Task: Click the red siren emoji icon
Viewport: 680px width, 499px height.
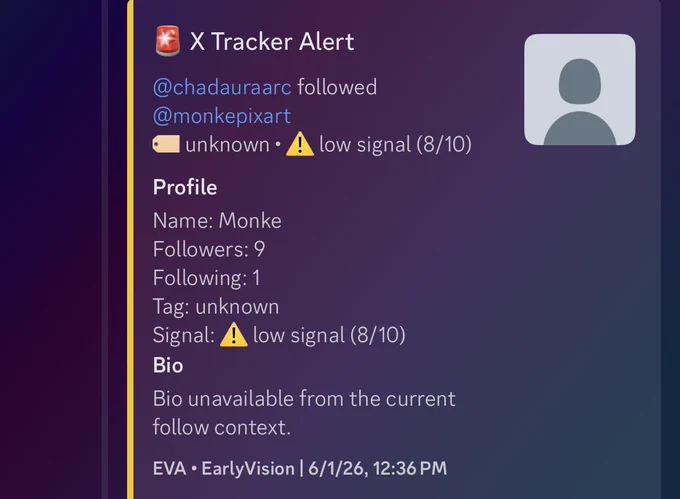Action: click(x=167, y=41)
